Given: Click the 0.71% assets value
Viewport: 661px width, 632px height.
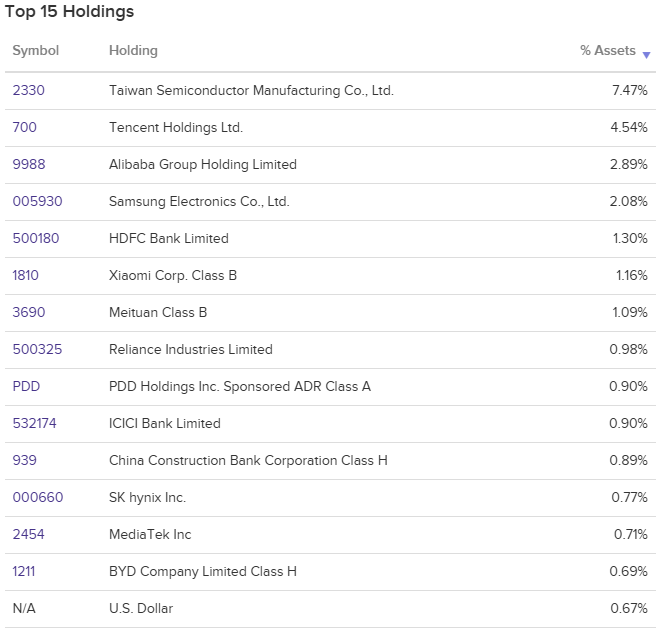Looking at the screenshot, I should coord(631,534).
